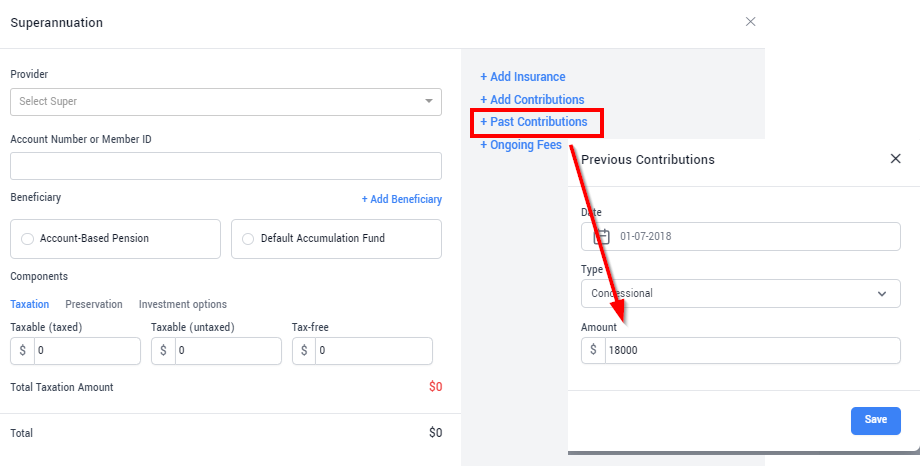Viewport: 920px width, 468px height.
Task: Open + Add Contributions link
Action: (x=532, y=100)
